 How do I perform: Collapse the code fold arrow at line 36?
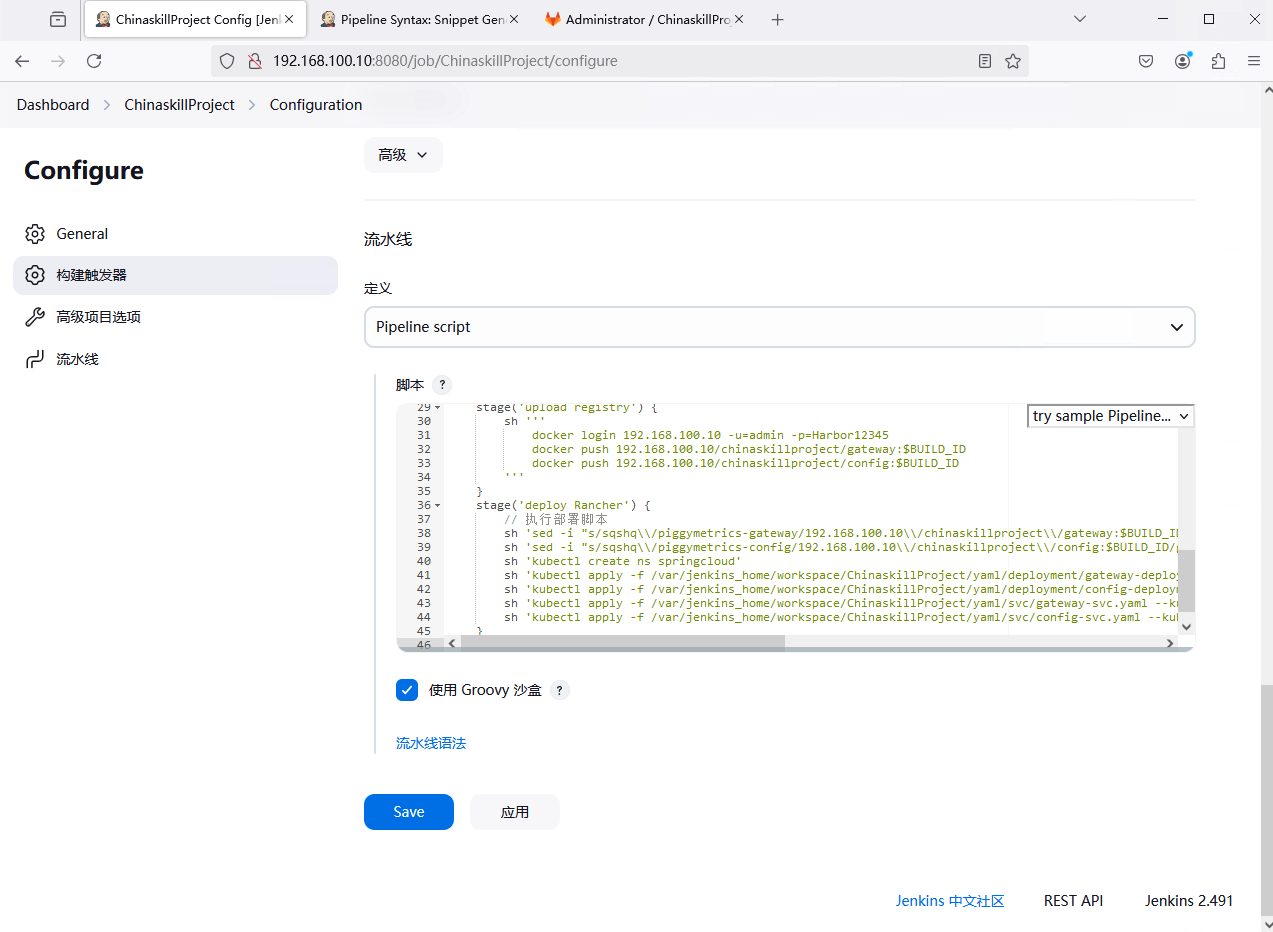coord(438,506)
